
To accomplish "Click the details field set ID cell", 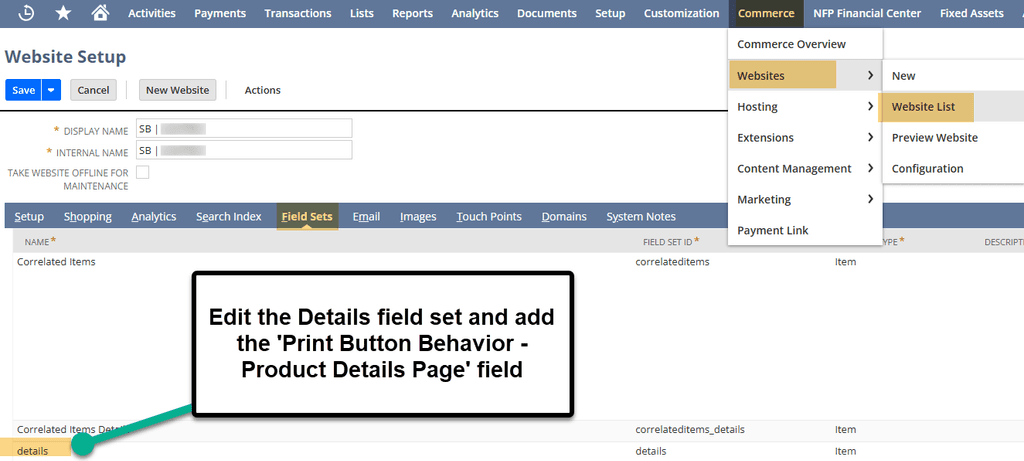I will click(x=650, y=451).
